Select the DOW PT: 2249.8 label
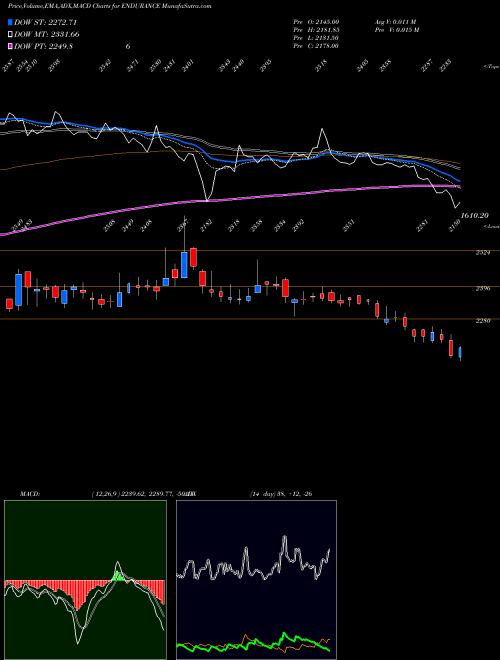 pos(44,46)
